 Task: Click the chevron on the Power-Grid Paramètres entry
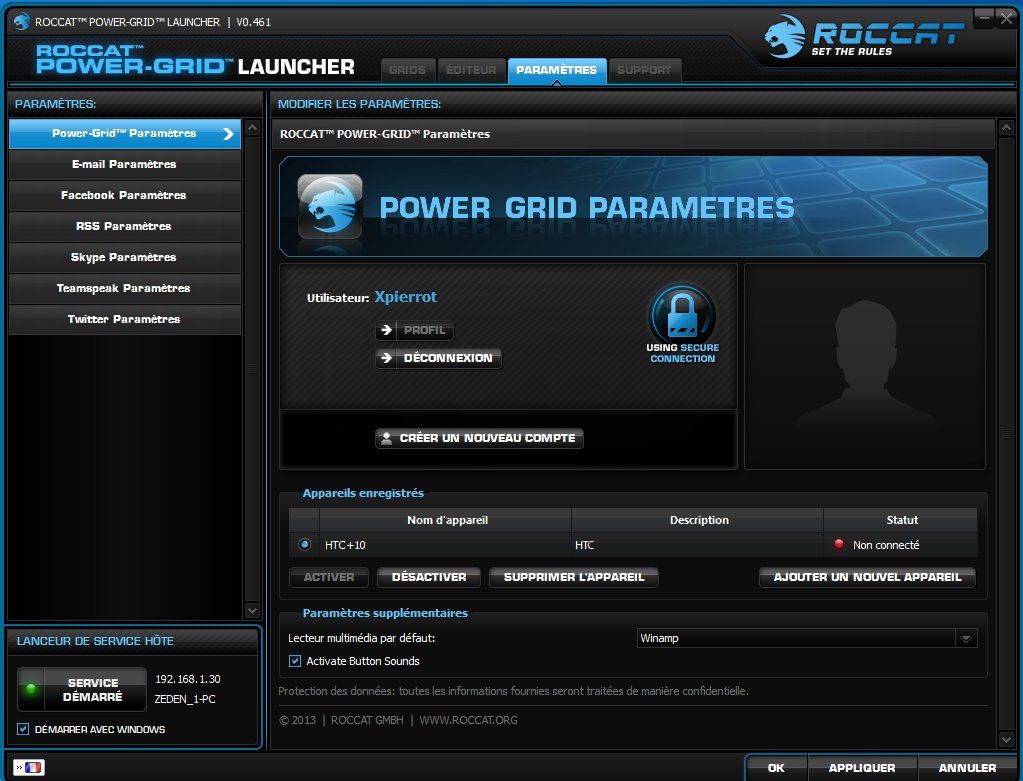pyautogui.click(x=228, y=133)
